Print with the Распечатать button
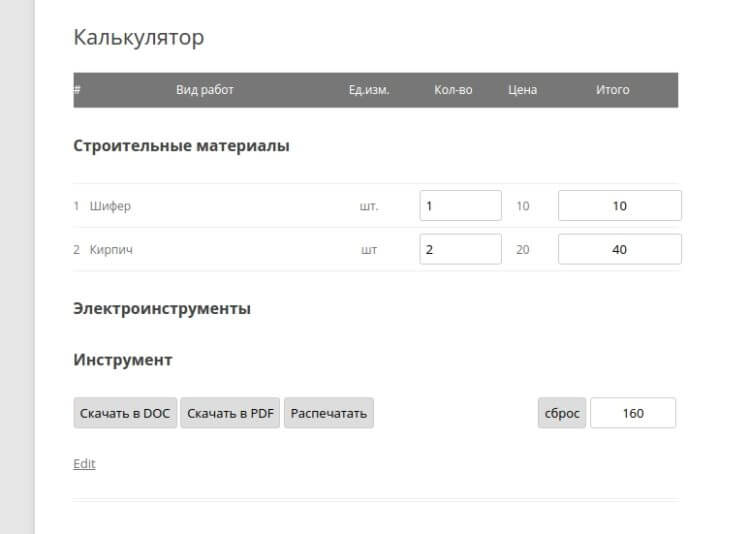 pos(329,413)
